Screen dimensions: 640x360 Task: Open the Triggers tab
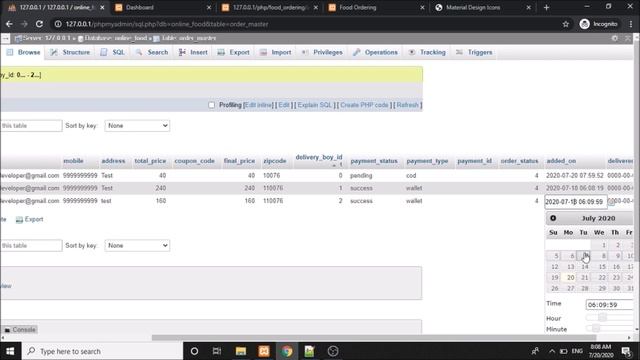coord(474,52)
